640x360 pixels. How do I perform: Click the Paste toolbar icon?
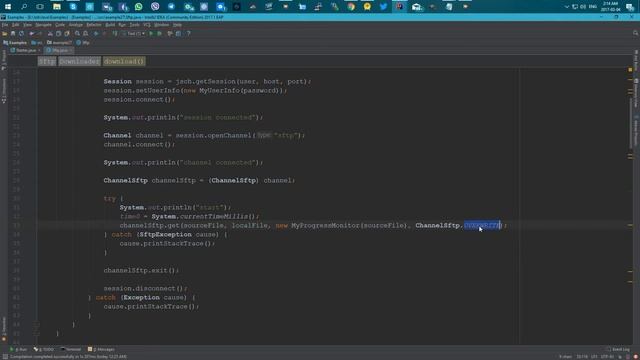[67, 33]
